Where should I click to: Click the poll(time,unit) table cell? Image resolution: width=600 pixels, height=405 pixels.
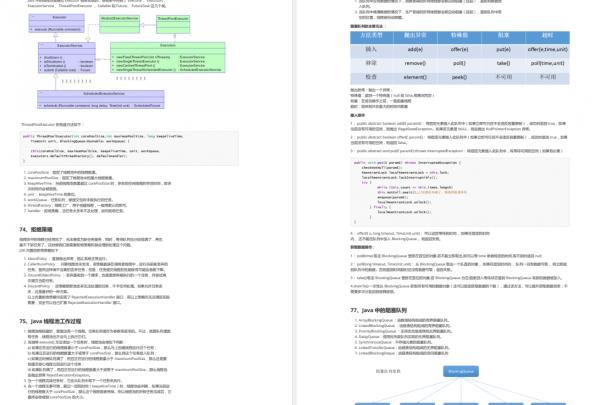(548, 64)
